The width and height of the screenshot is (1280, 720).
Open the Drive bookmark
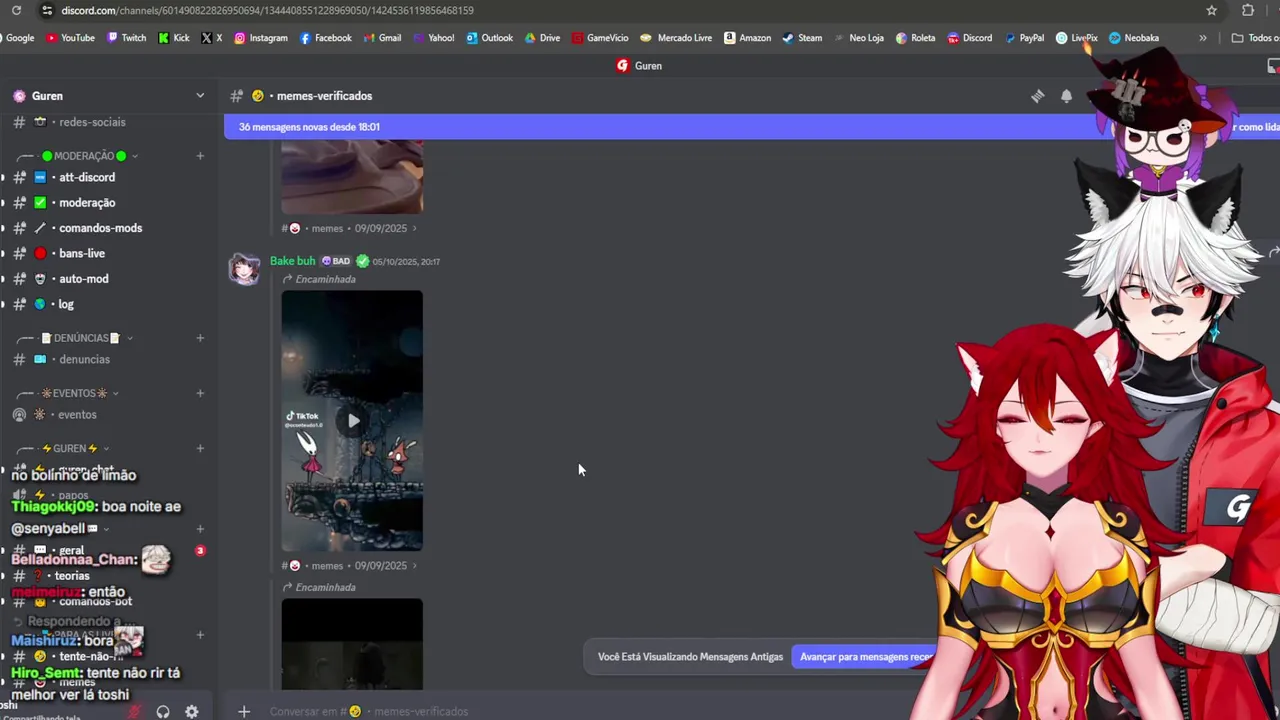click(542, 38)
